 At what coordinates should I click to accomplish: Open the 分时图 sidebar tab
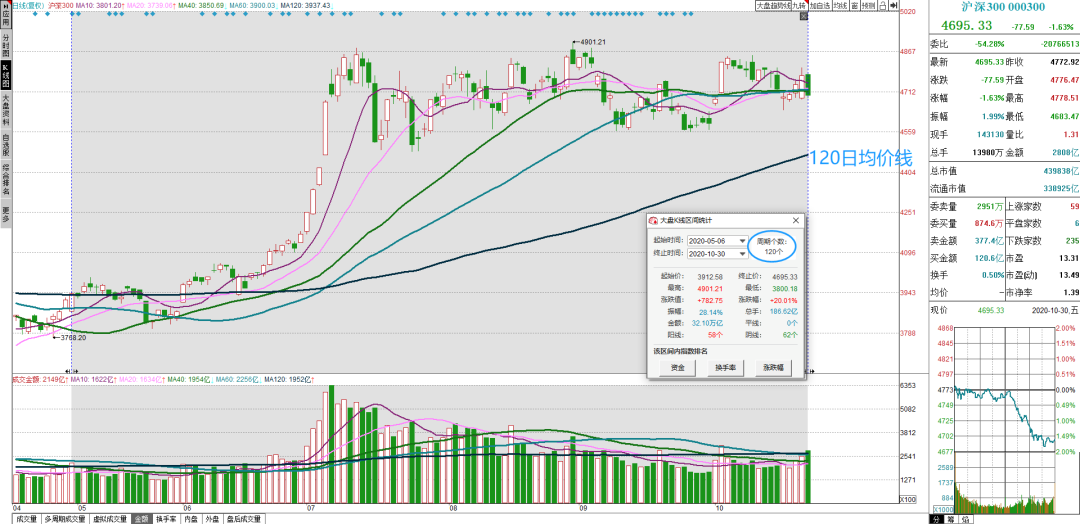click(5, 45)
